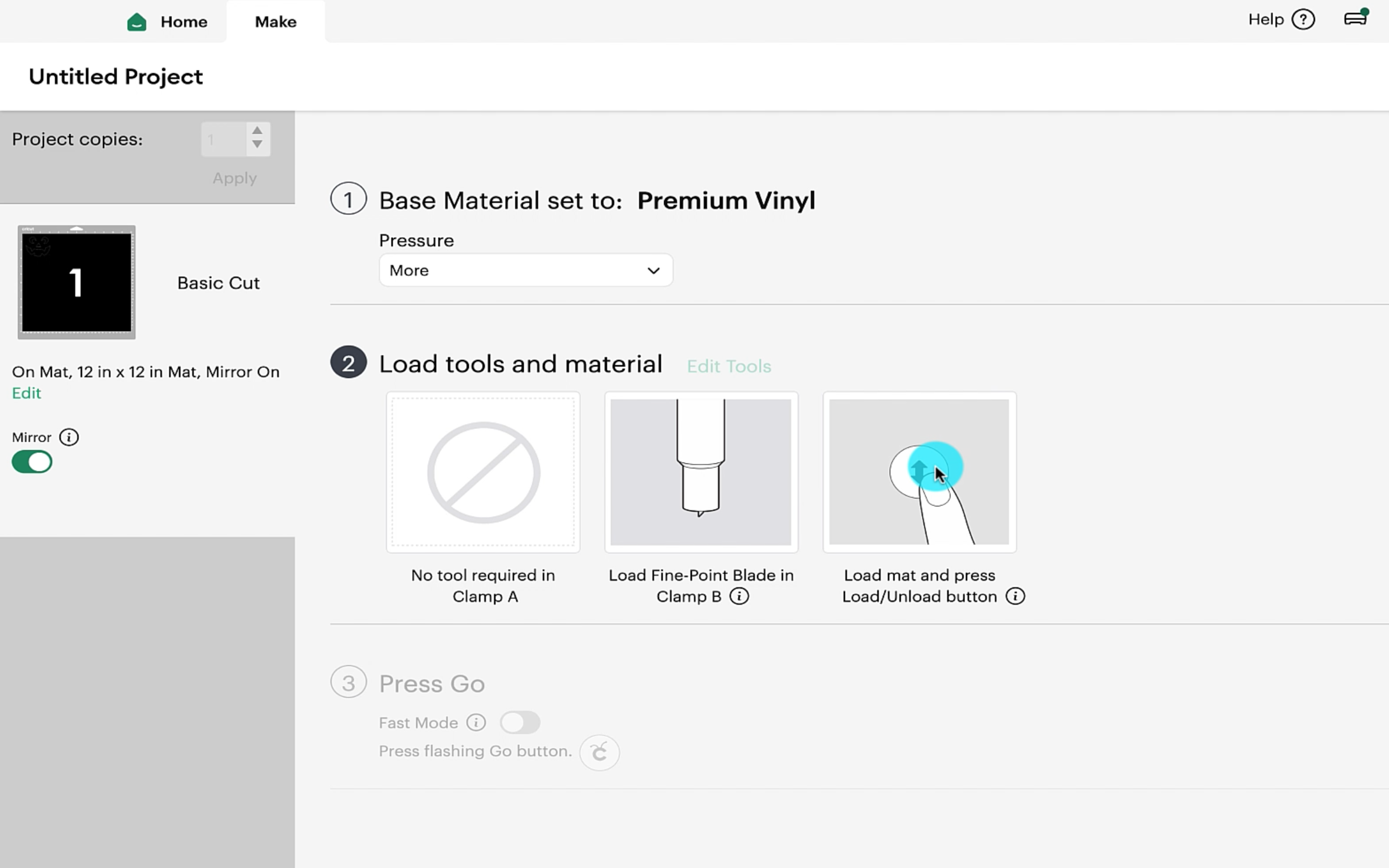1389x868 pixels.
Task: Open the Pressure dropdown set to More
Action: pos(525,270)
